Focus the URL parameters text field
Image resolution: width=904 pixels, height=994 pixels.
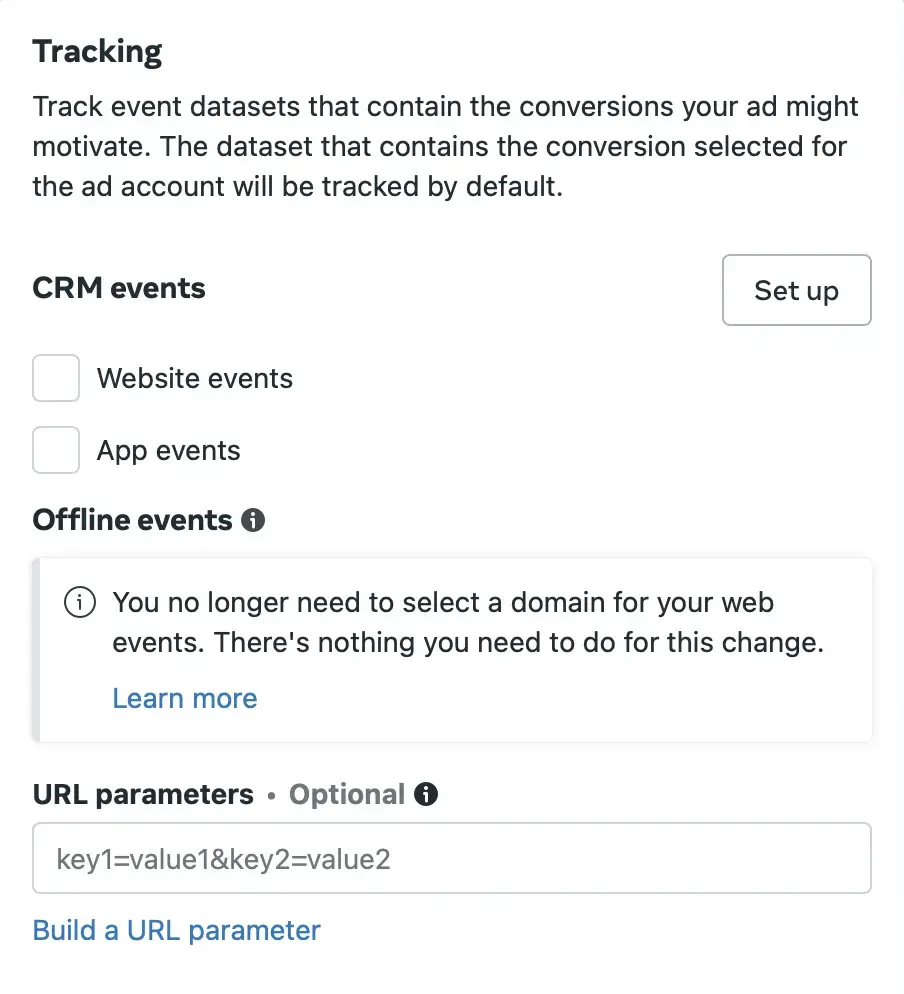[452, 858]
